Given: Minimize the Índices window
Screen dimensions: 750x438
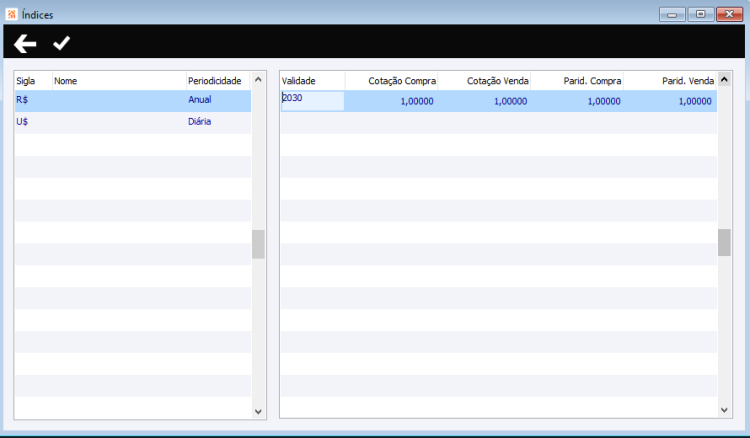Looking at the screenshot, I should pyautogui.click(x=672, y=14).
